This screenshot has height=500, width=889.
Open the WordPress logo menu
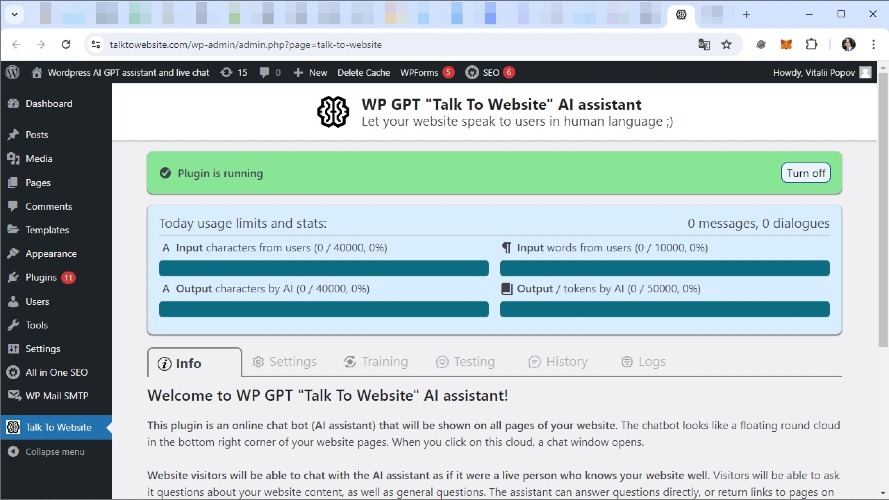pos(12,72)
